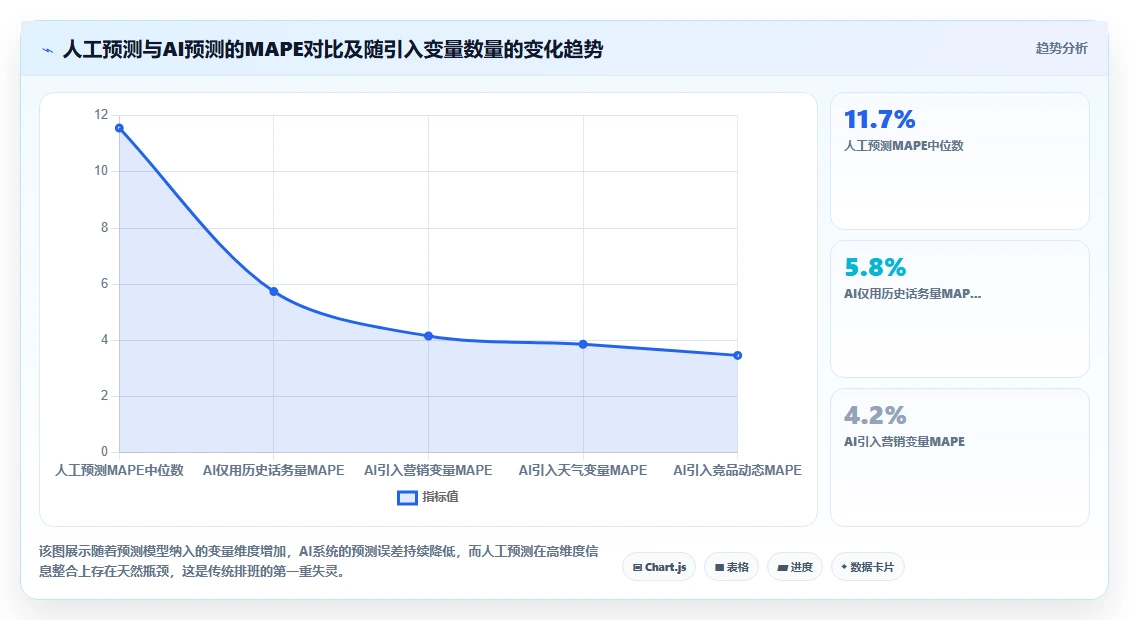Open the 11.7% 人工预测MAPE中位数 card
This screenshot has width=1129, height=620.
(960, 161)
